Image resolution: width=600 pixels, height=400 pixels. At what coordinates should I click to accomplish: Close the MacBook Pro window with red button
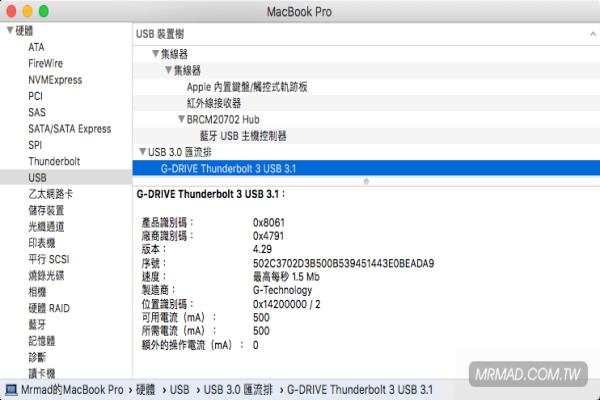point(11,11)
